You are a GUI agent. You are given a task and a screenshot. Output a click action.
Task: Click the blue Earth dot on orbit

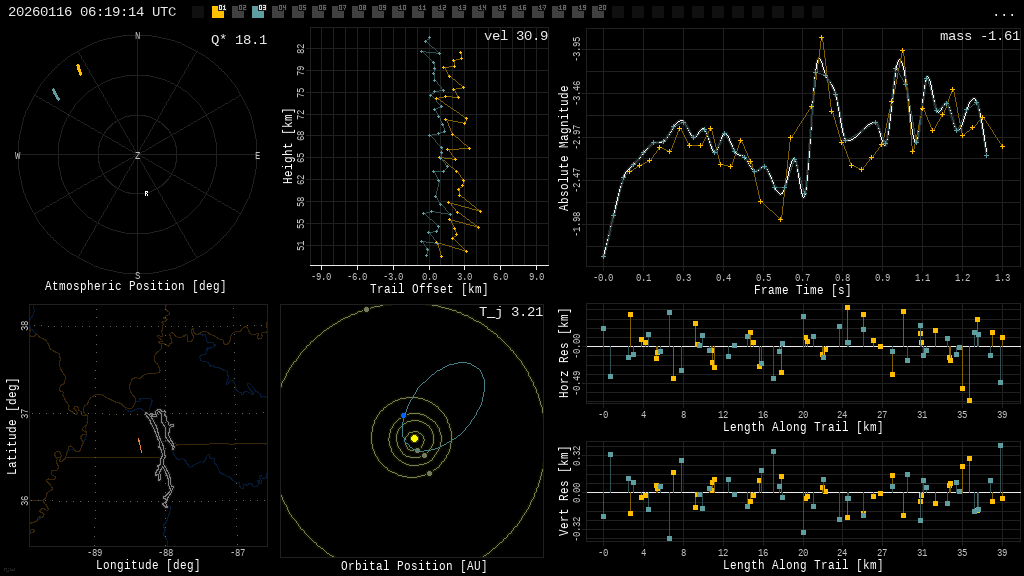click(x=404, y=415)
